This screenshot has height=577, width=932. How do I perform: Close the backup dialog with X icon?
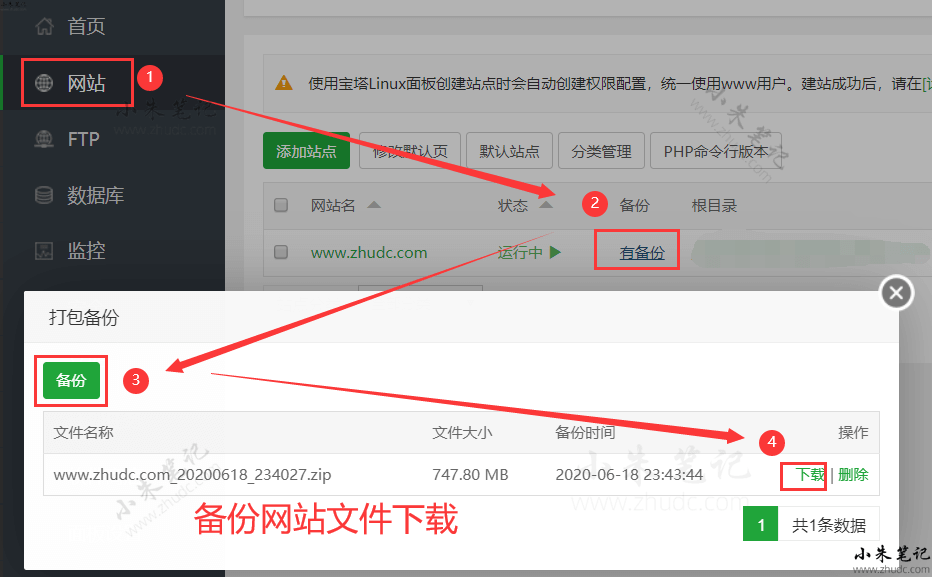(896, 293)
